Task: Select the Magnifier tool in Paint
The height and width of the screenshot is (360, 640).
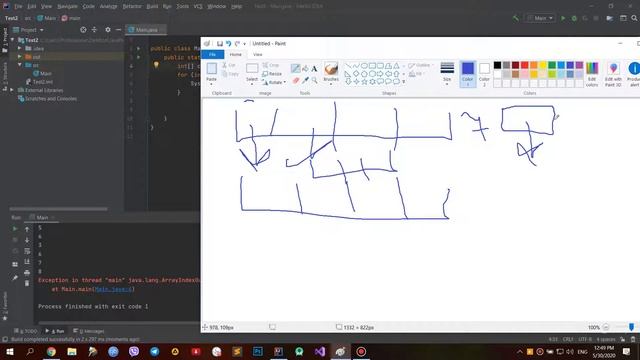Action: (314, 80)
